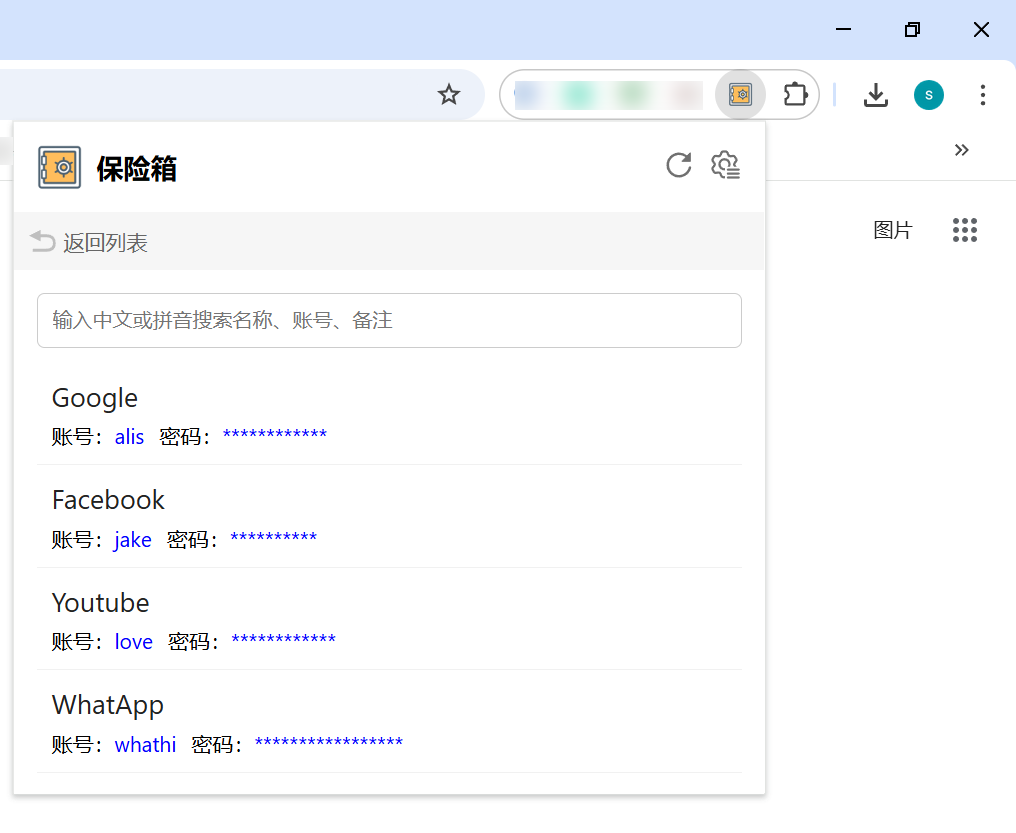Select the Youtube entry title
The image size is (1016, 833).
100,603
